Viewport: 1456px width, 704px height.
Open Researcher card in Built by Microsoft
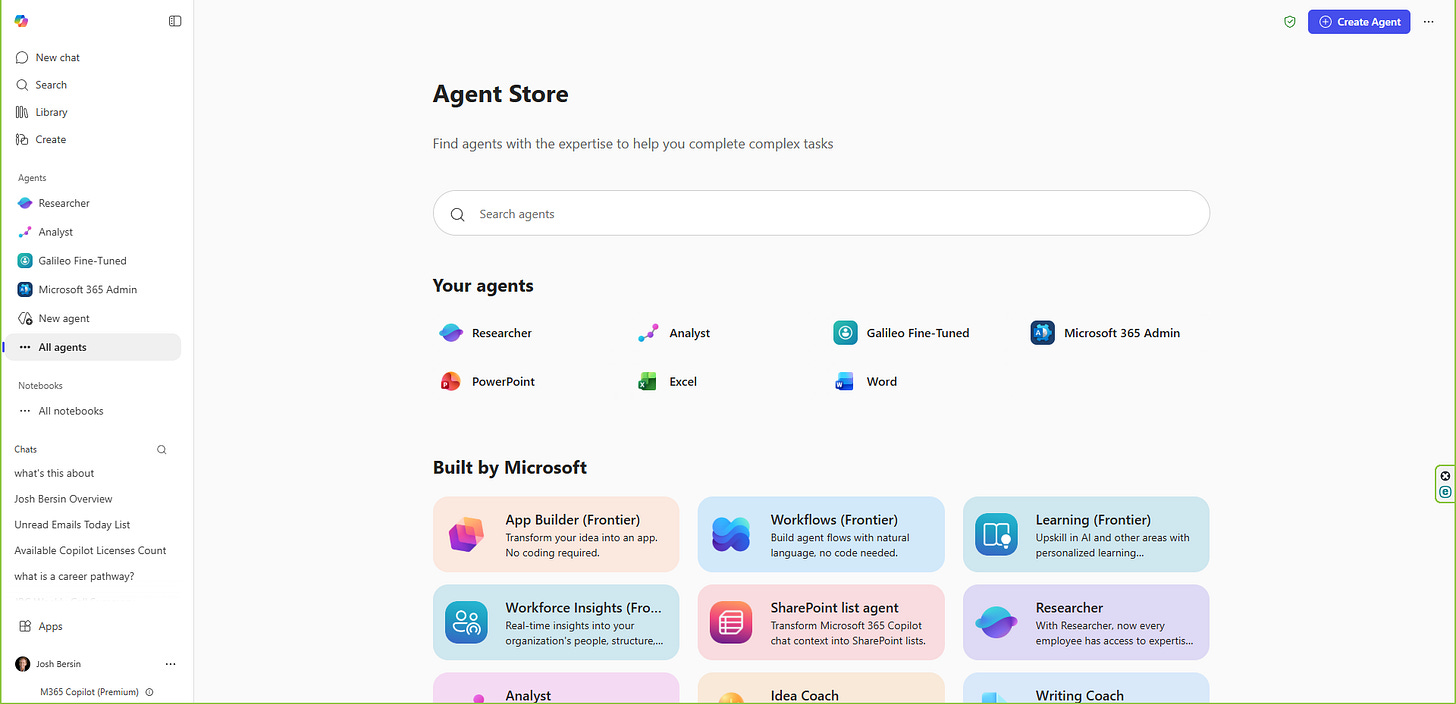click(x=1086, y=622)
